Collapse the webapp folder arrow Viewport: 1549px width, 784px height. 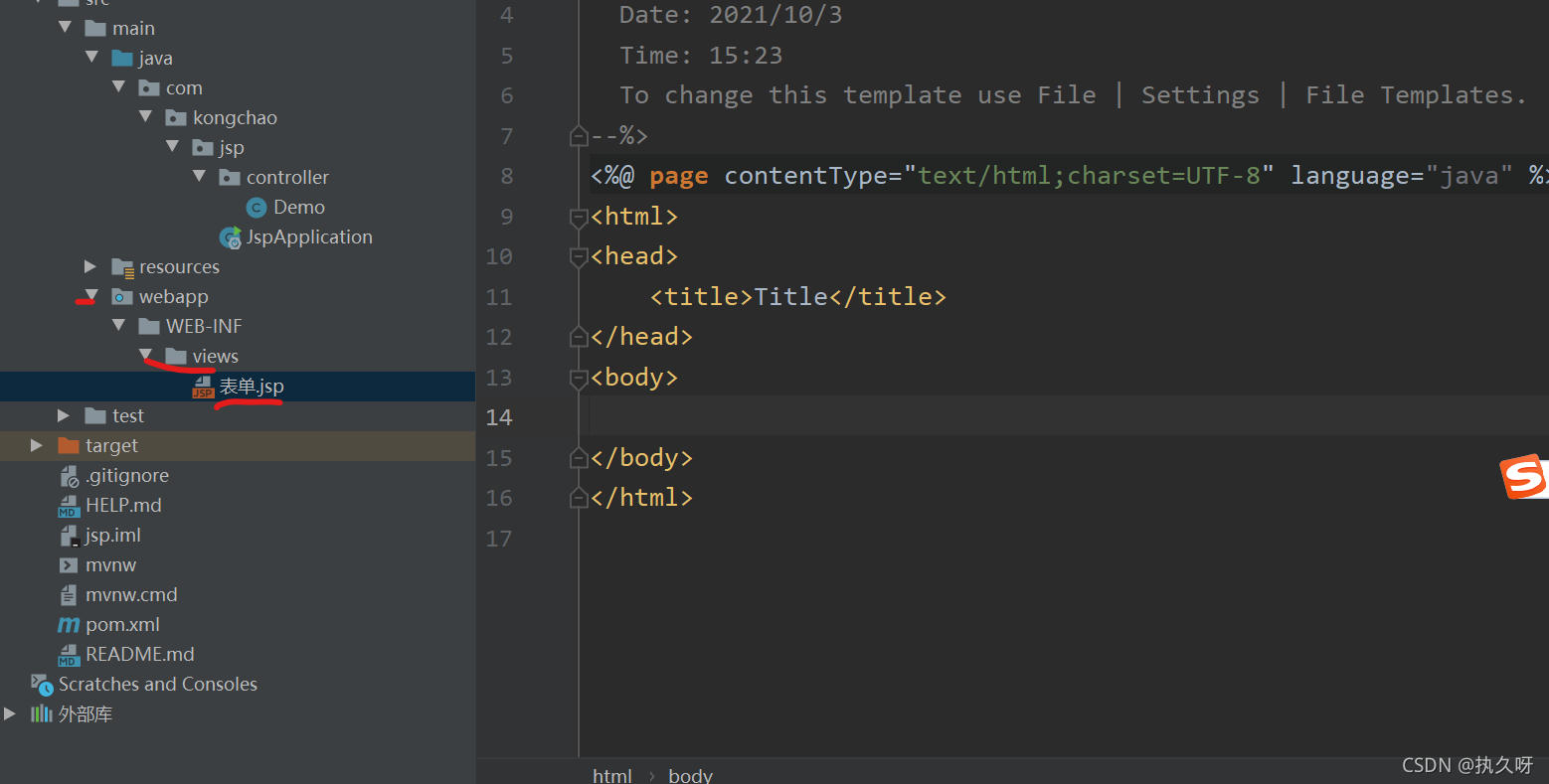click(91, 296)
